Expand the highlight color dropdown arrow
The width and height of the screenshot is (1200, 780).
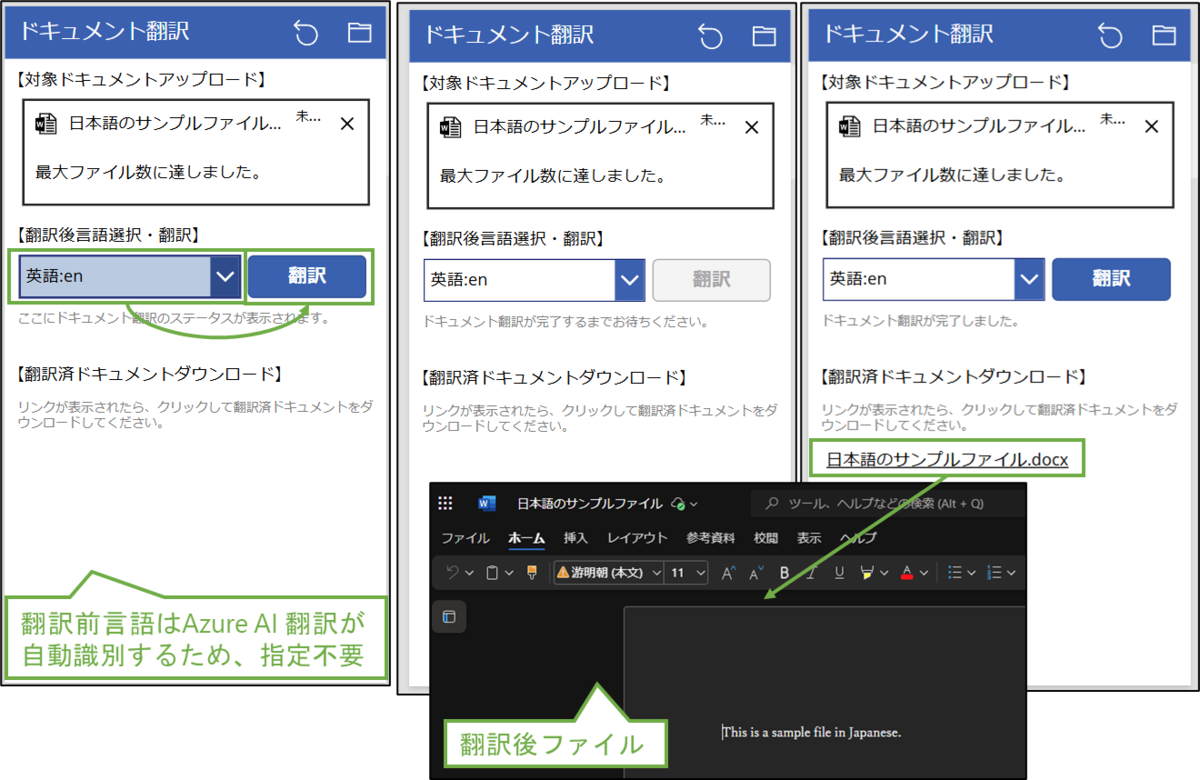tap(883, 573)
